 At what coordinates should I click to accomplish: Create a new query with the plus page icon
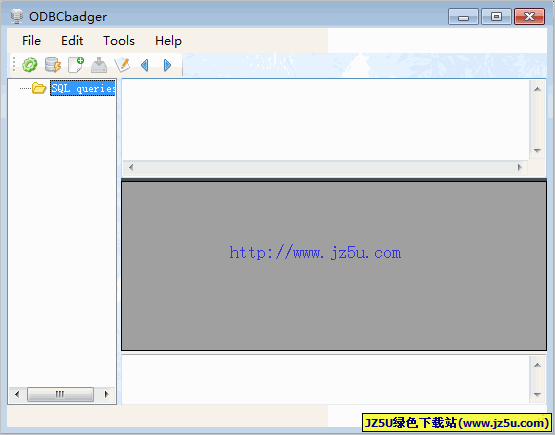[76, 65]
